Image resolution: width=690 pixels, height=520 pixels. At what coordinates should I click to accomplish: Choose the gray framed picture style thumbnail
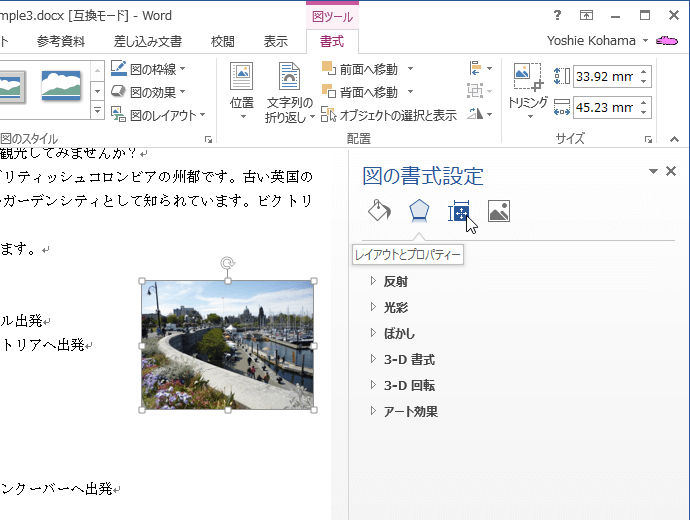[12, 87]
